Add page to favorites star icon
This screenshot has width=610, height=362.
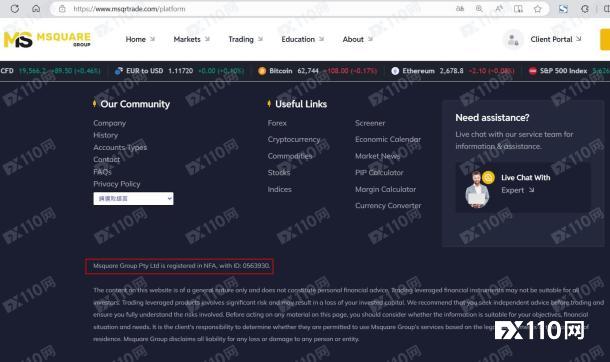(x=538, y=9)
